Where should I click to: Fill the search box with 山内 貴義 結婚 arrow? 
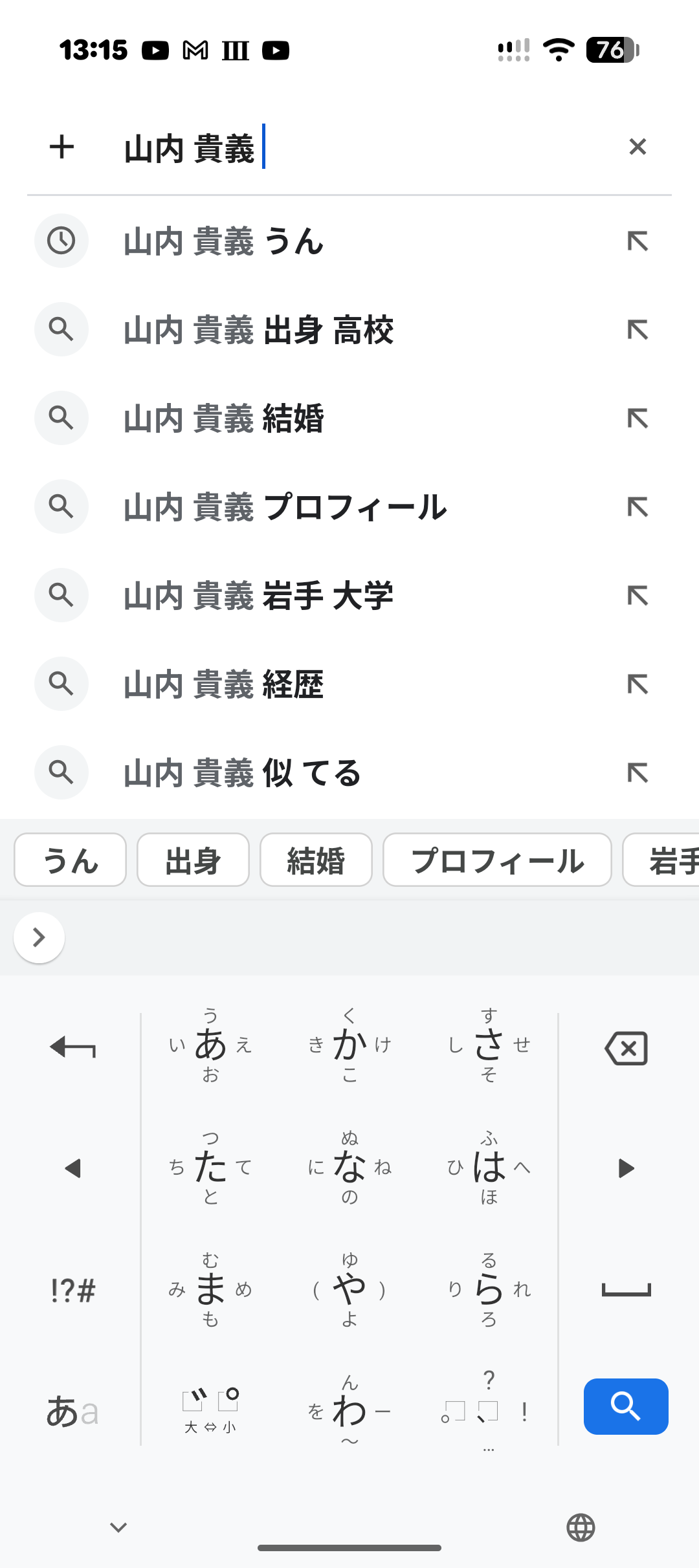[x=638, y=419]
